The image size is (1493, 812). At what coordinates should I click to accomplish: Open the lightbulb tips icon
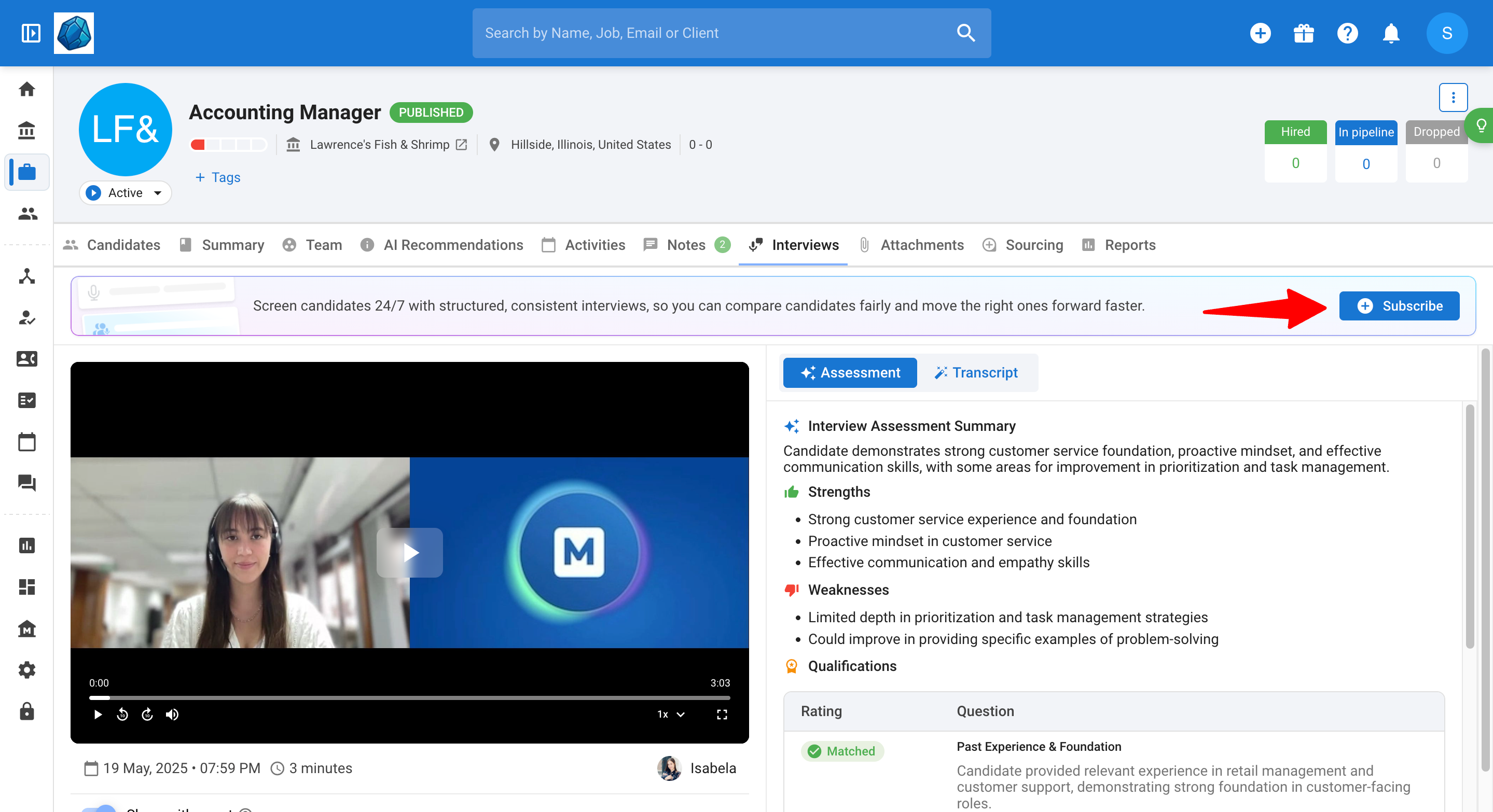pyautogui.click(x=1481, y=125)
